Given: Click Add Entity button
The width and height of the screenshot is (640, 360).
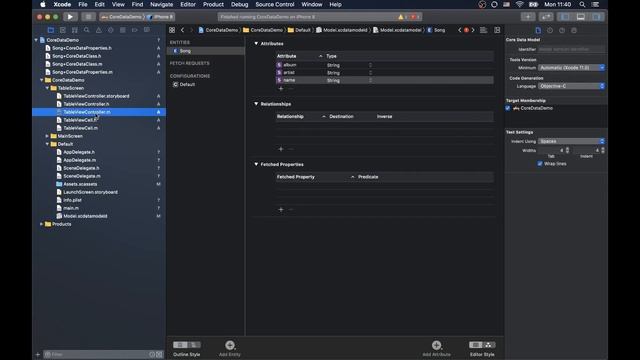Looking at the screenshot, I should point(230,348).
